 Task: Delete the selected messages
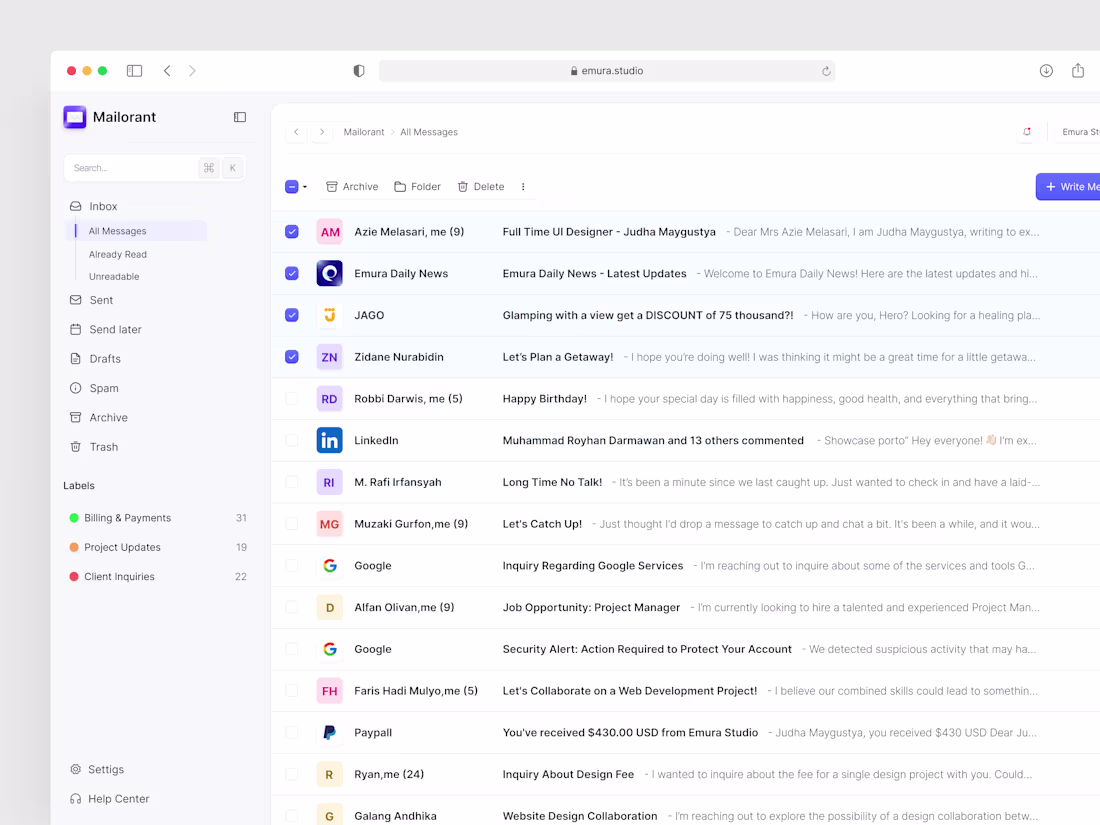(480, 186)
